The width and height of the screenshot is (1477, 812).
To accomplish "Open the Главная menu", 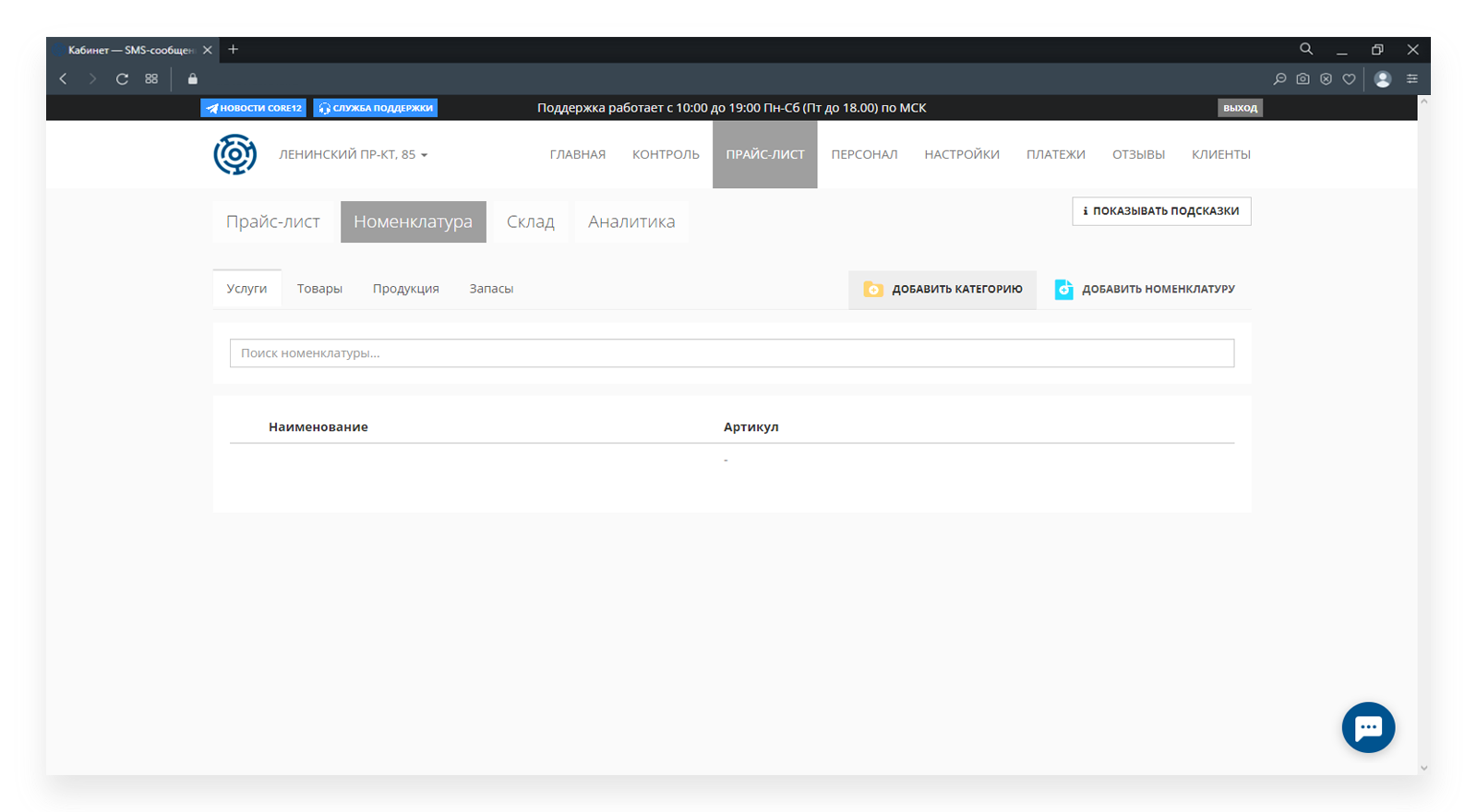I will coord(578,154).
